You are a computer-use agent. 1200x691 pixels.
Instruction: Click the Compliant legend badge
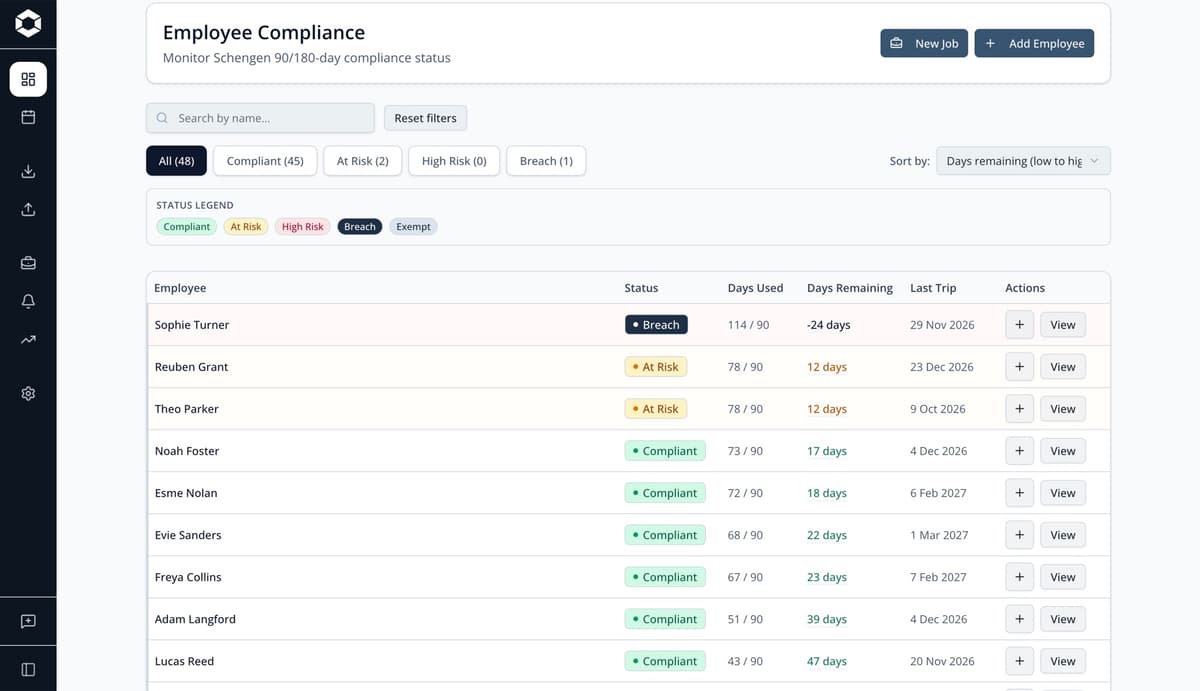pos(187,227)
